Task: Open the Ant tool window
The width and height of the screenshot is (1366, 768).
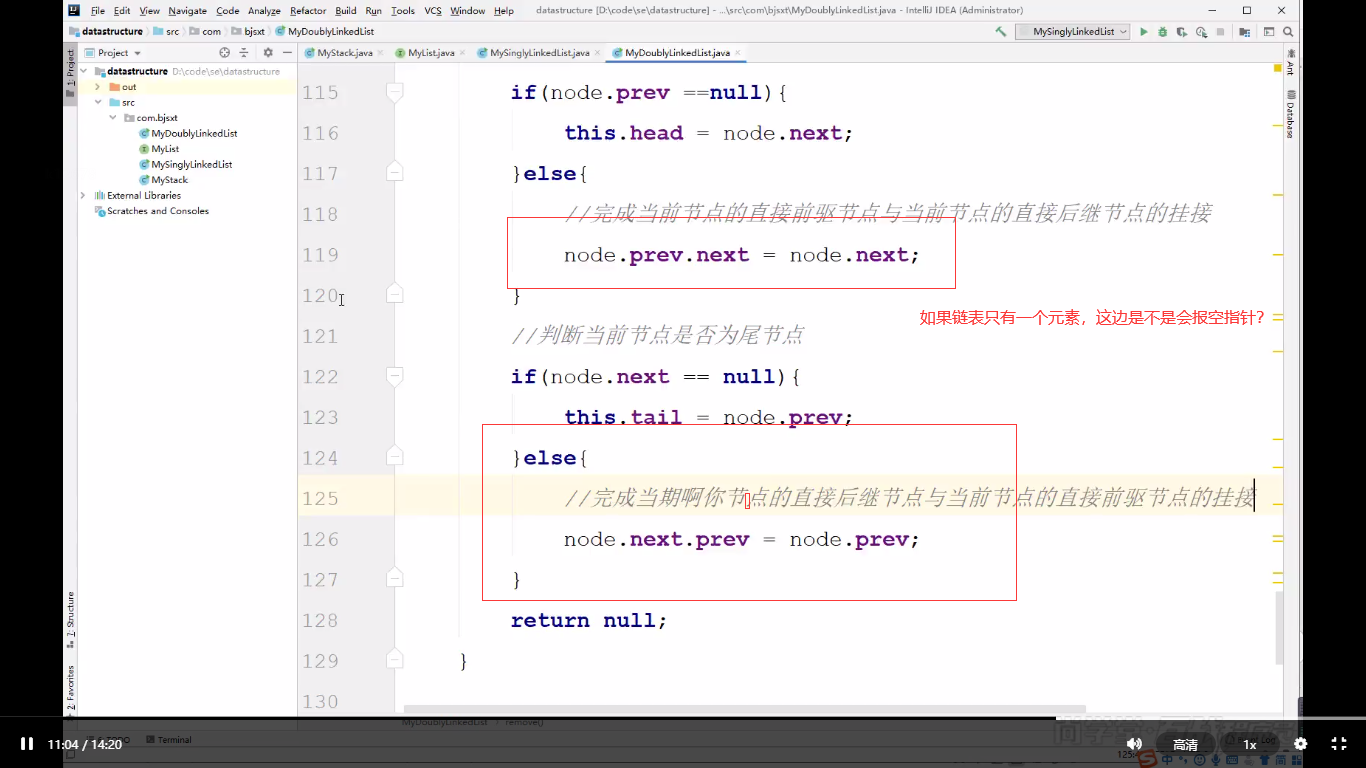Action: click(x=1290, y=61)
